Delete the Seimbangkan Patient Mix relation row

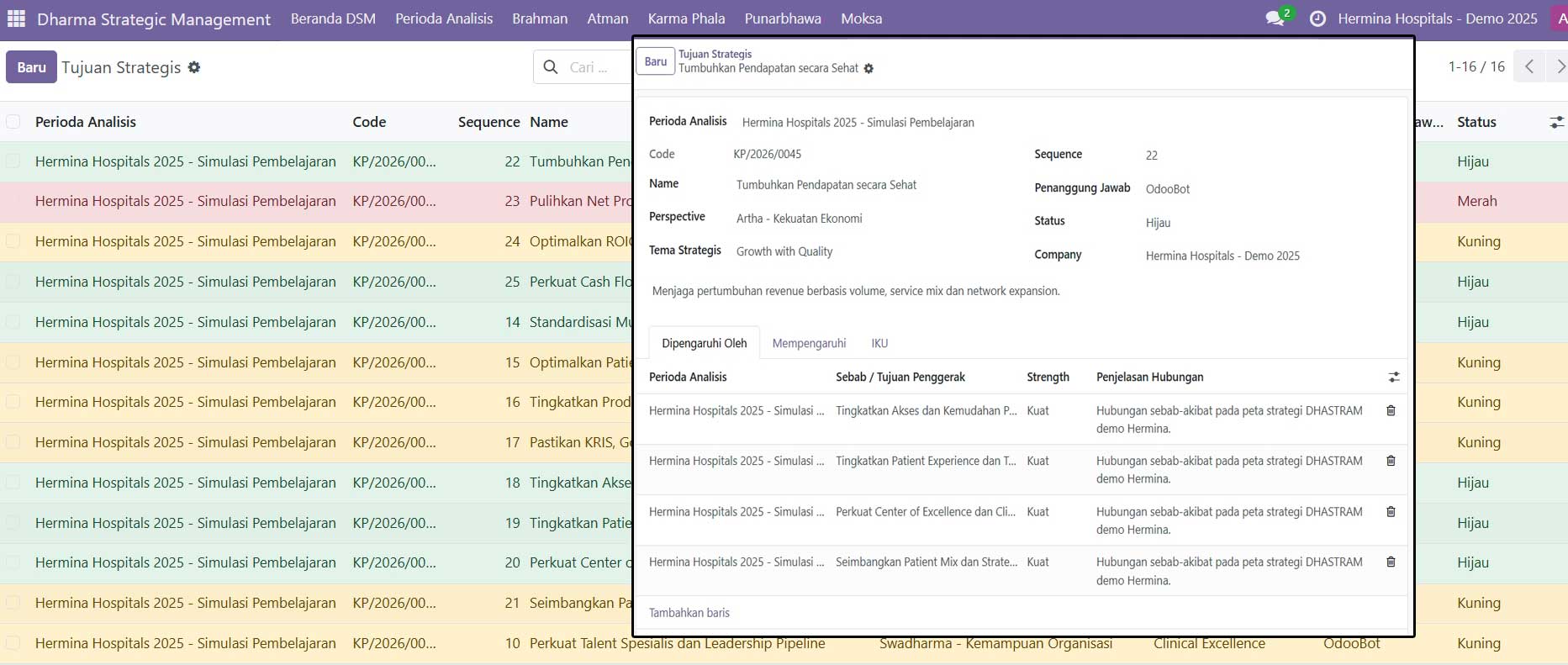tap(1391, 562)
